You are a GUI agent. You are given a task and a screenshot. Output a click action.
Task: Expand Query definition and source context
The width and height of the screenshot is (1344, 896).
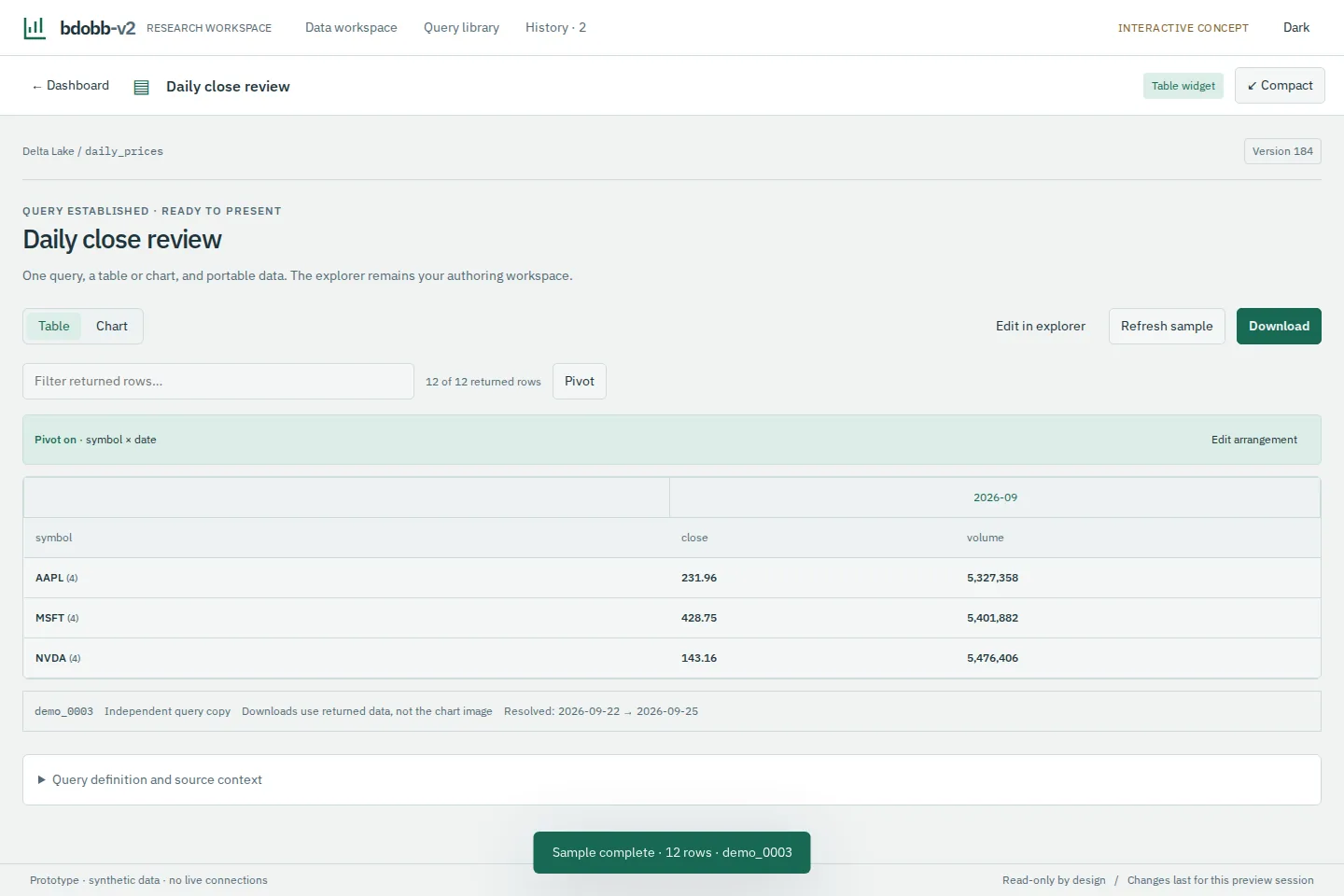[672, 779]
